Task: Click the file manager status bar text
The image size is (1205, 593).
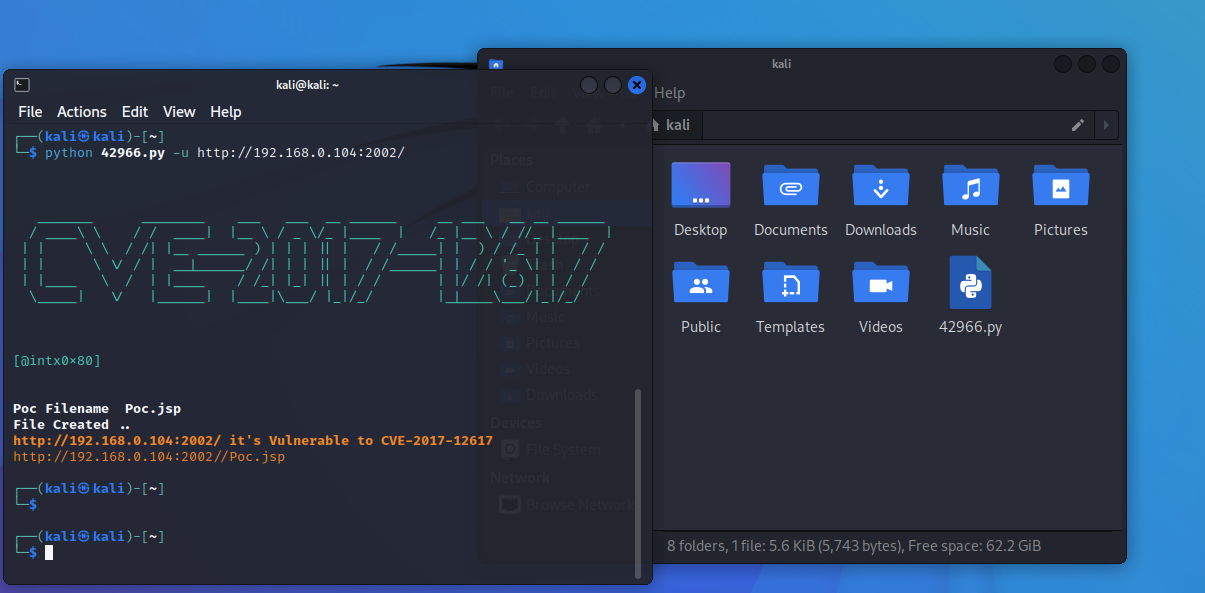Action: coord(854,546)
